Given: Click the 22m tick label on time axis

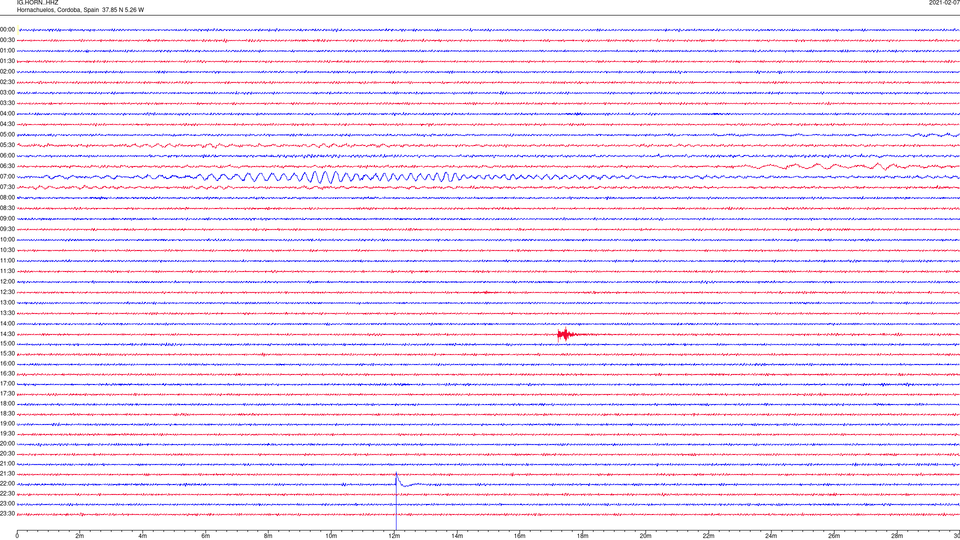Looking at the screenshot, I should tap(708, 536).
